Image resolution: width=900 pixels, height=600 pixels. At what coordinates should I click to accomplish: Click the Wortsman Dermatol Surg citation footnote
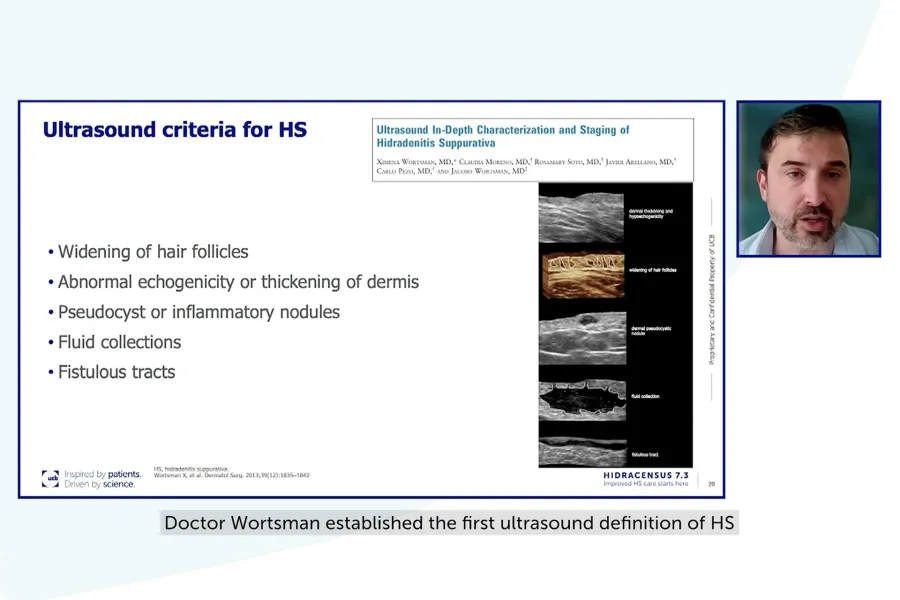click(232, 475)
